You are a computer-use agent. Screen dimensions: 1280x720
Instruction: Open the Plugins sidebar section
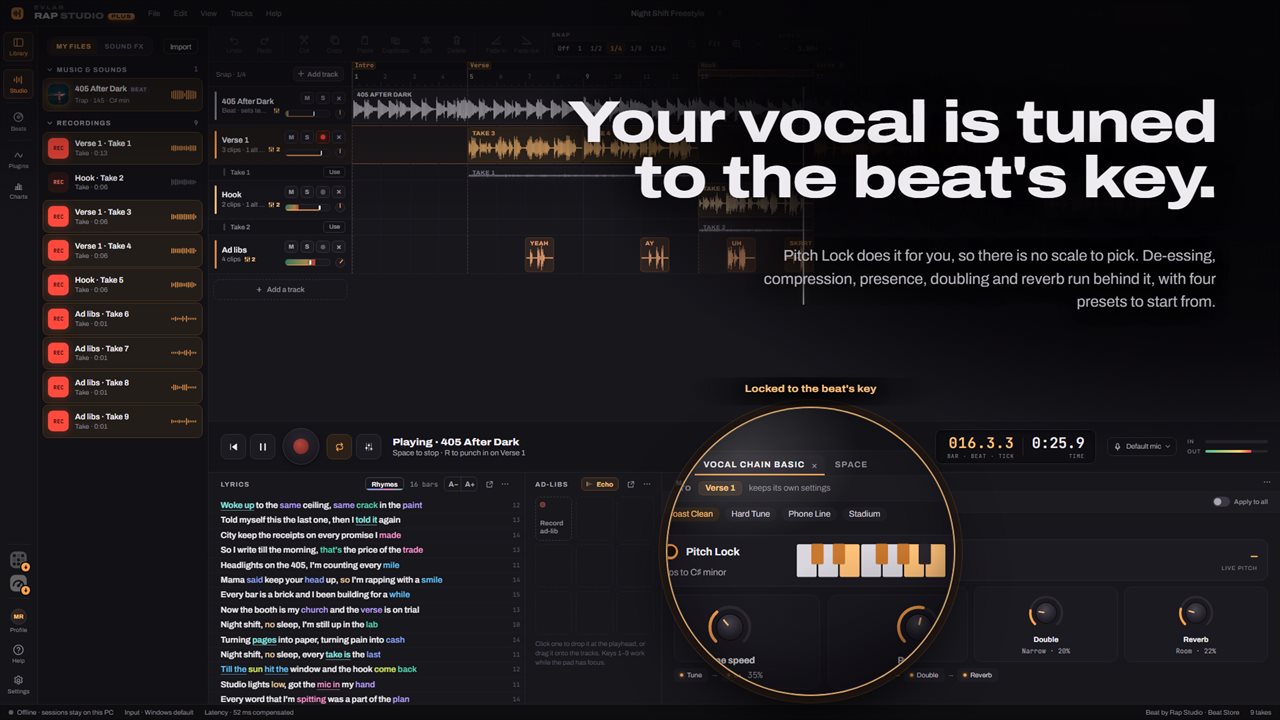click(x=18, y=159)
